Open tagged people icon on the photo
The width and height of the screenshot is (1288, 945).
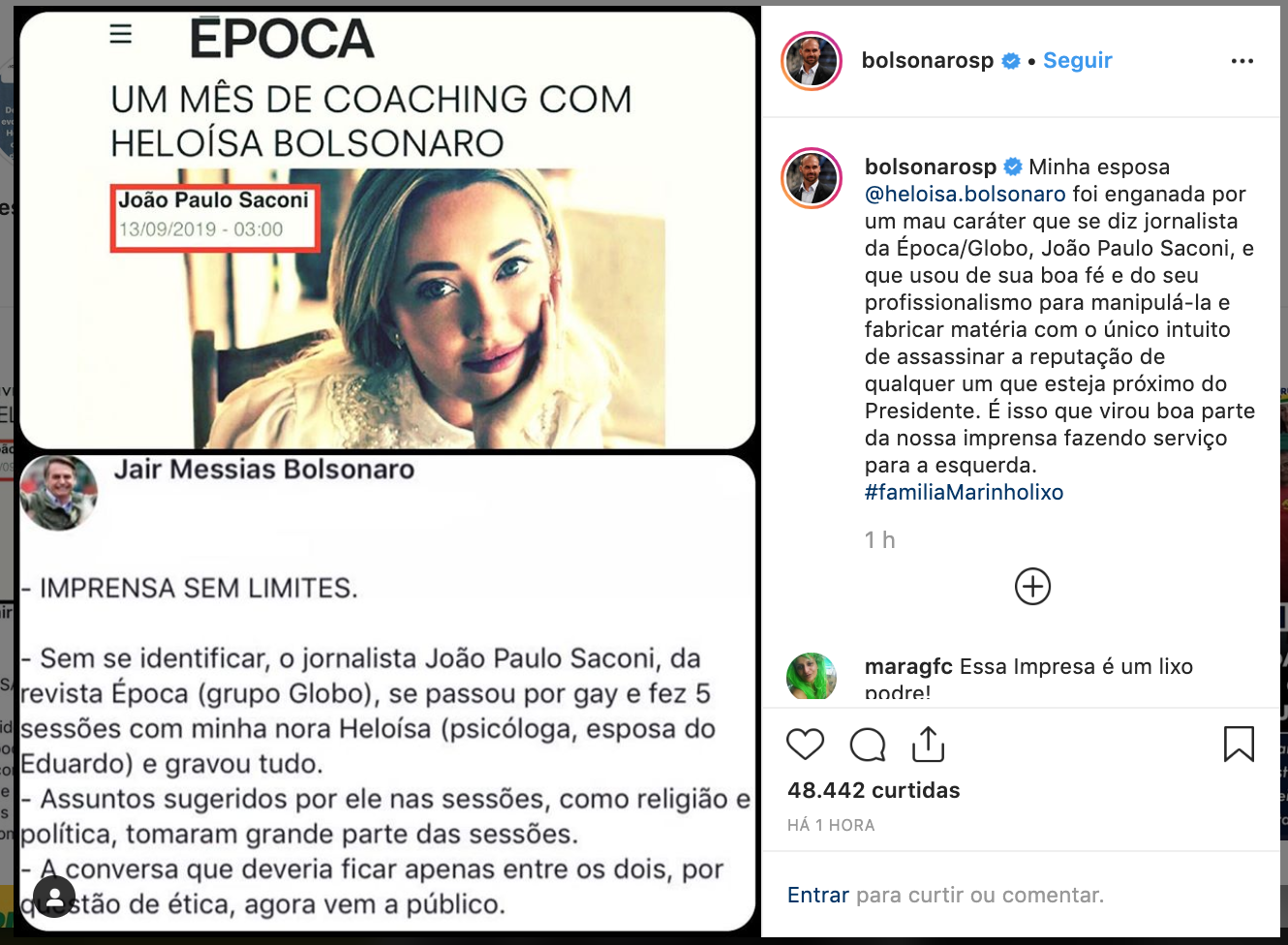(54, 896)
